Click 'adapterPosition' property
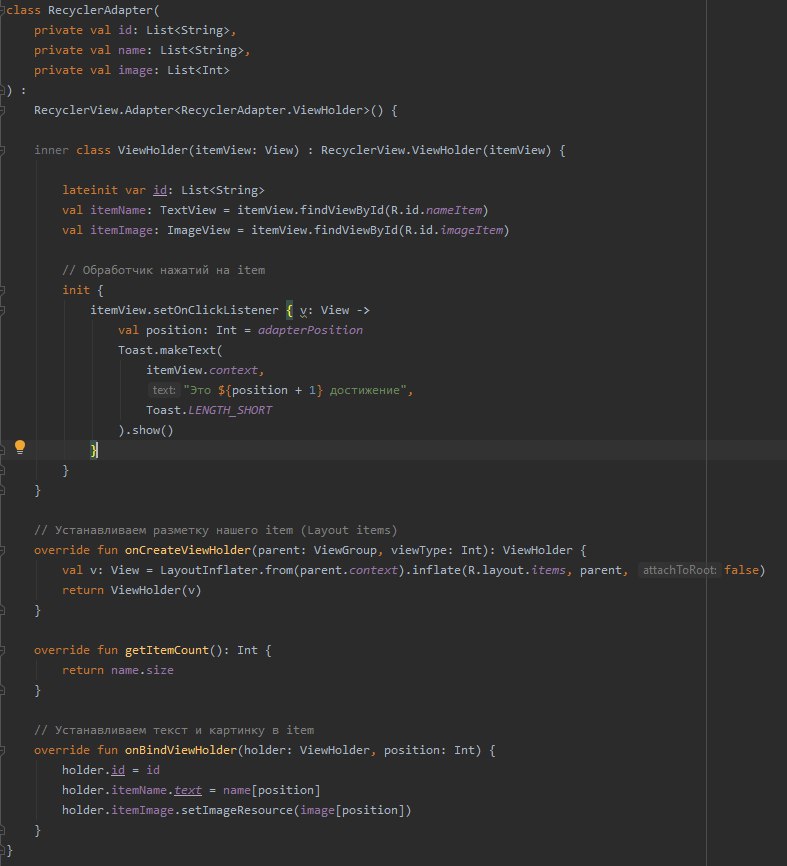This screenshot has height=866, width=787. coord(310,330)
